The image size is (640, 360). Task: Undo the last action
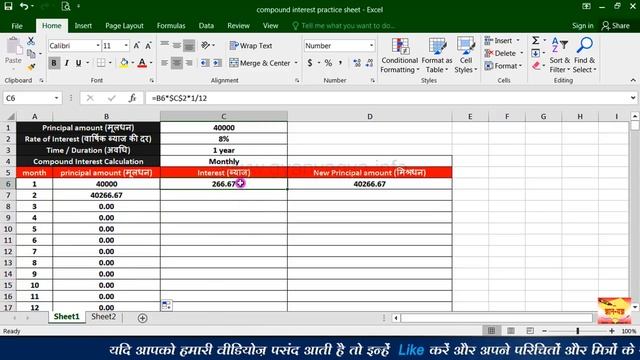tap(24, 6)
